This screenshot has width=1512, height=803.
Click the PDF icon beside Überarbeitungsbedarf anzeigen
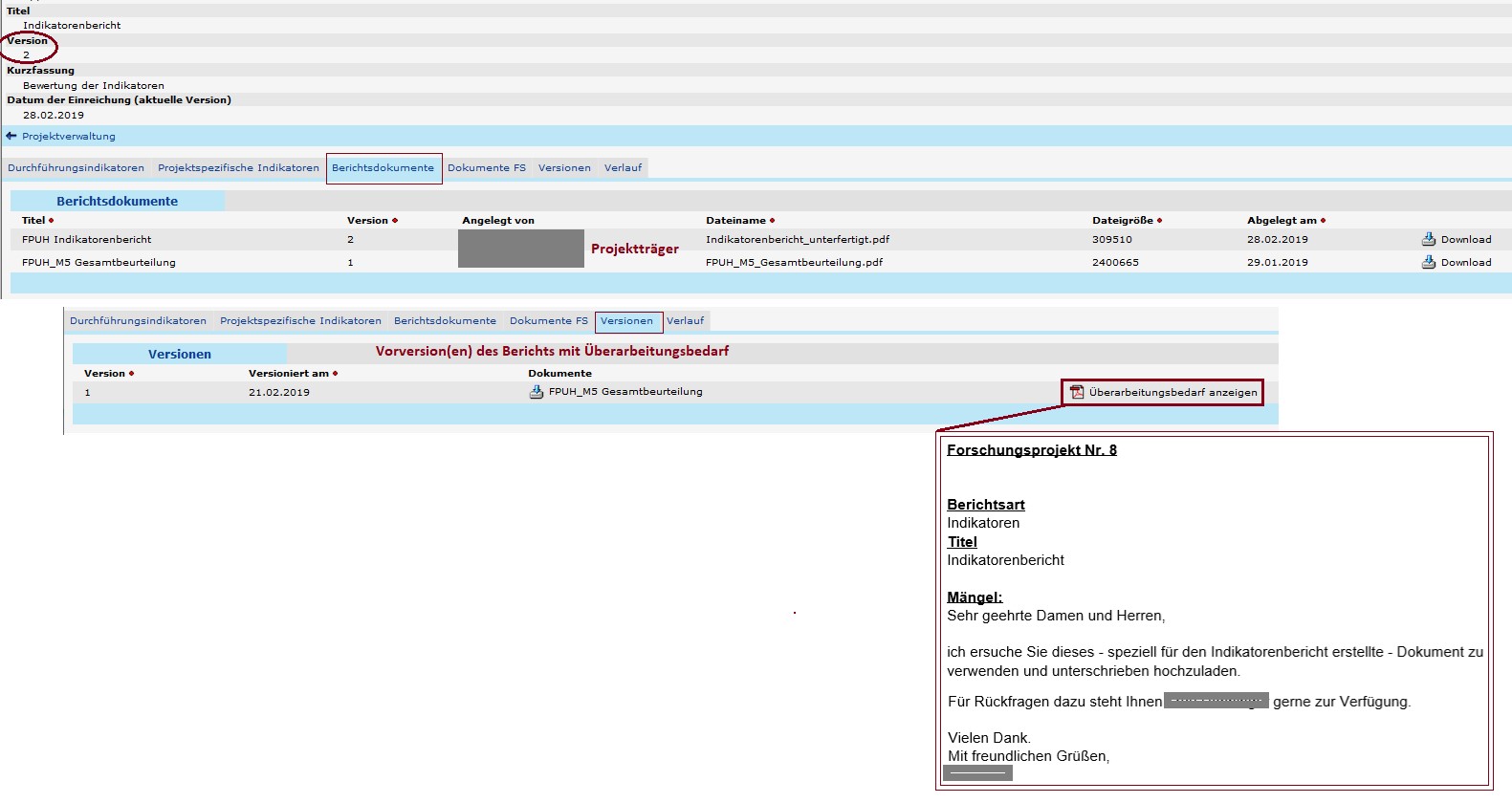click(x=1077, y=392)
